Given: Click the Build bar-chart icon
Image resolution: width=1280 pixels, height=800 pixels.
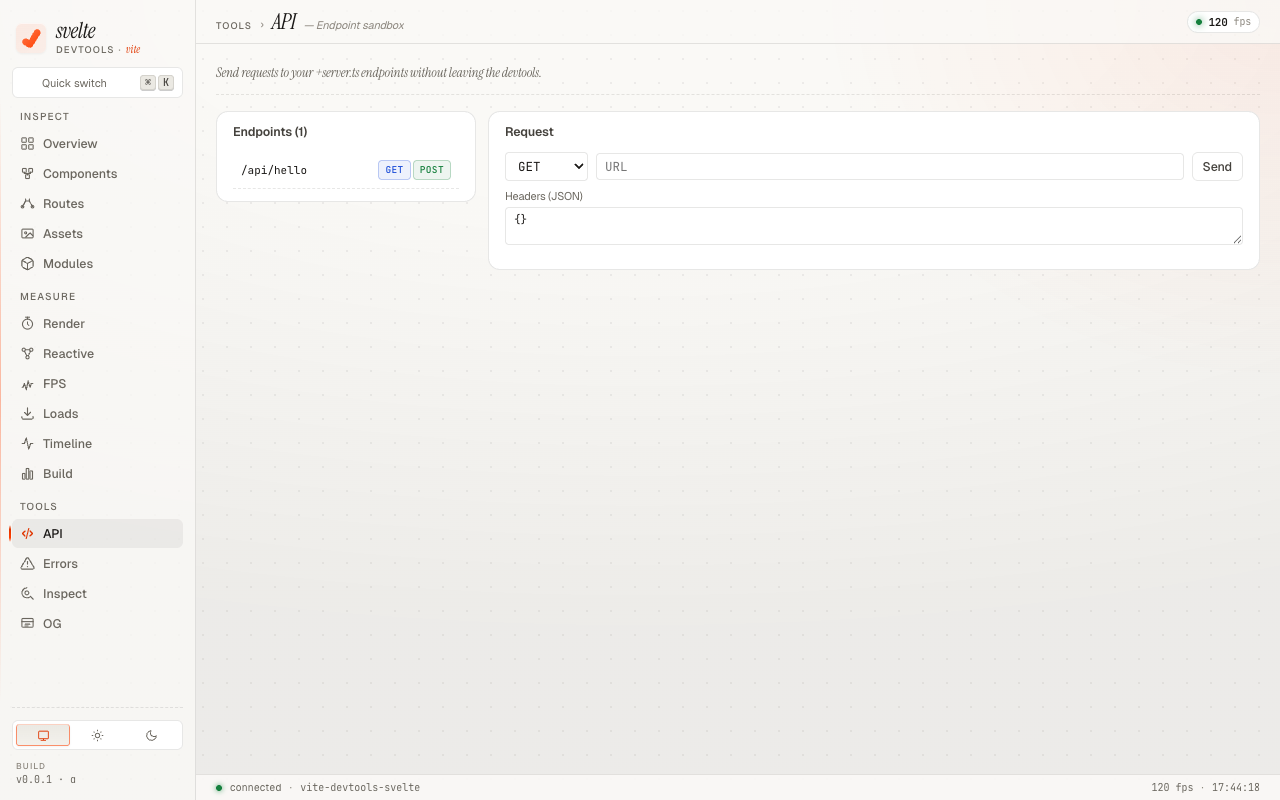Looking at the screenshot, I should (x=28, y=474).
